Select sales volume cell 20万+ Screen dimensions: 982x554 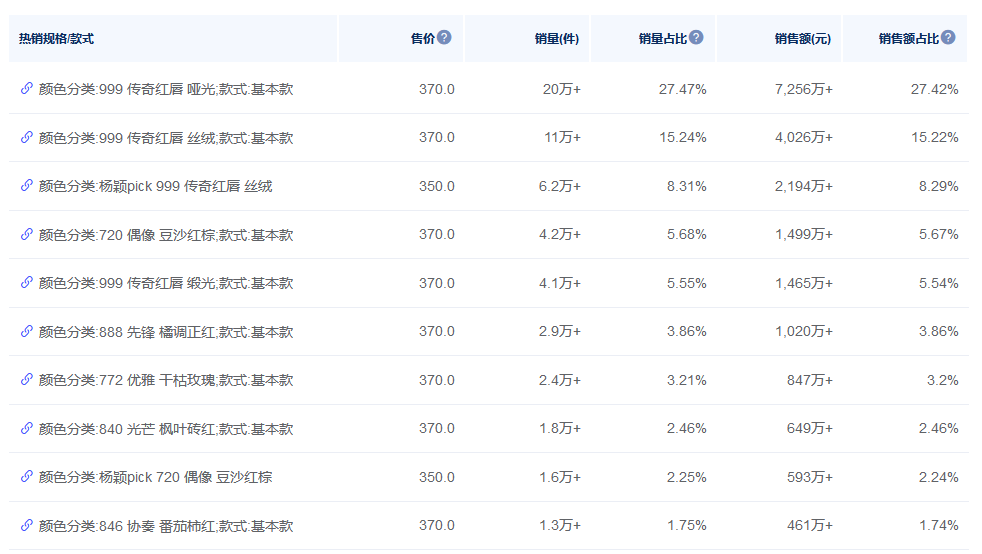562,90
